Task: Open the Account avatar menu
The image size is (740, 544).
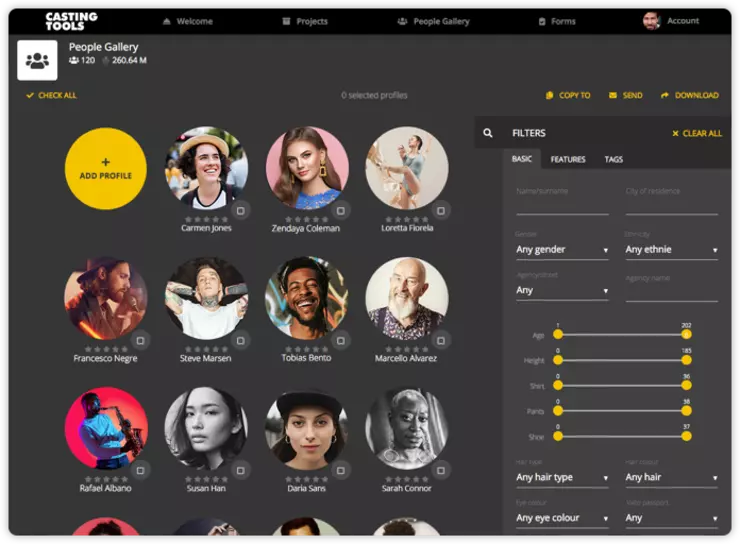Action: click(652, 21)
